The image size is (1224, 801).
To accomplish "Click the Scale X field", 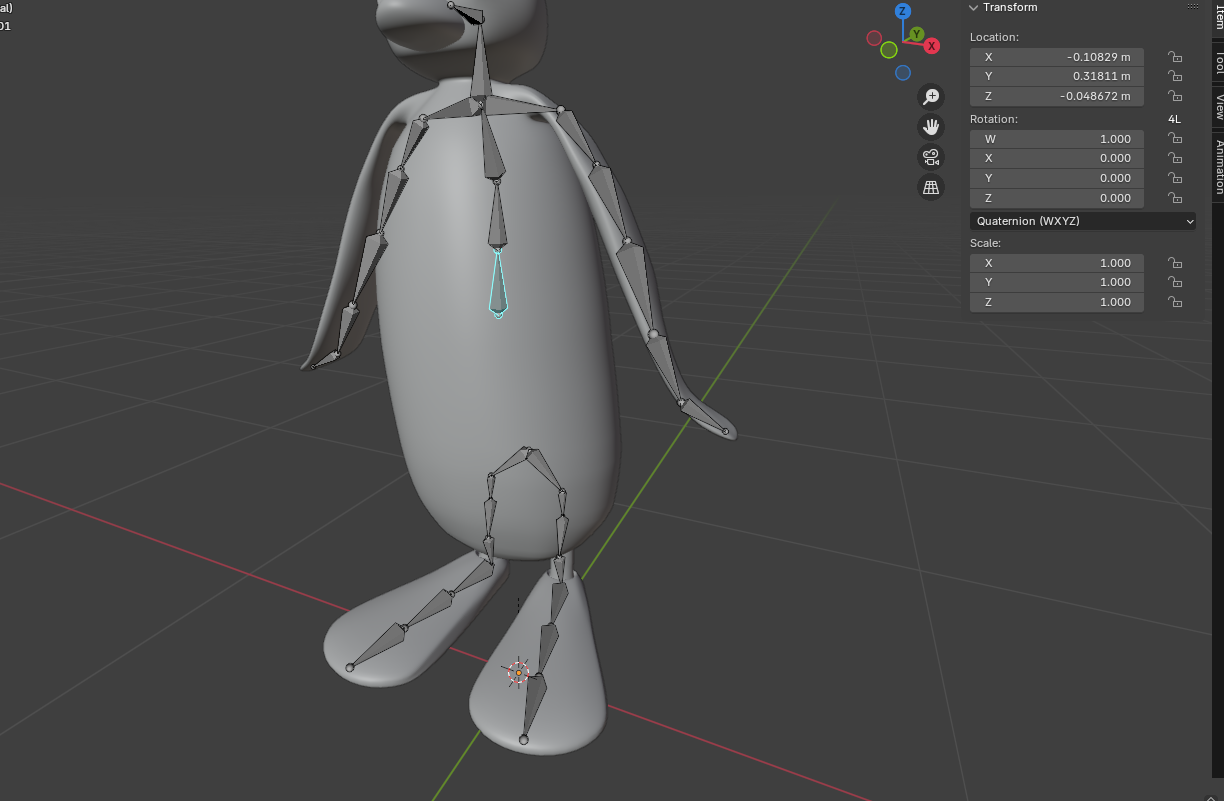I will point(1057,263).
